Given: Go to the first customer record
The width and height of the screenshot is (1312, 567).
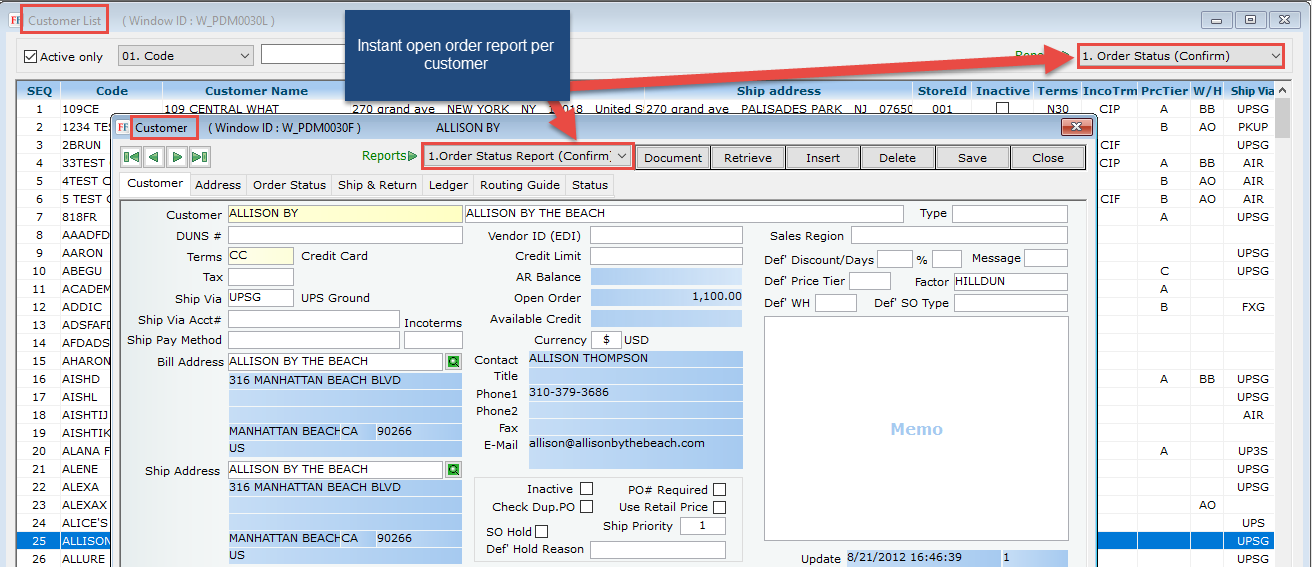Looking at the screenshot, I should 131,157.
